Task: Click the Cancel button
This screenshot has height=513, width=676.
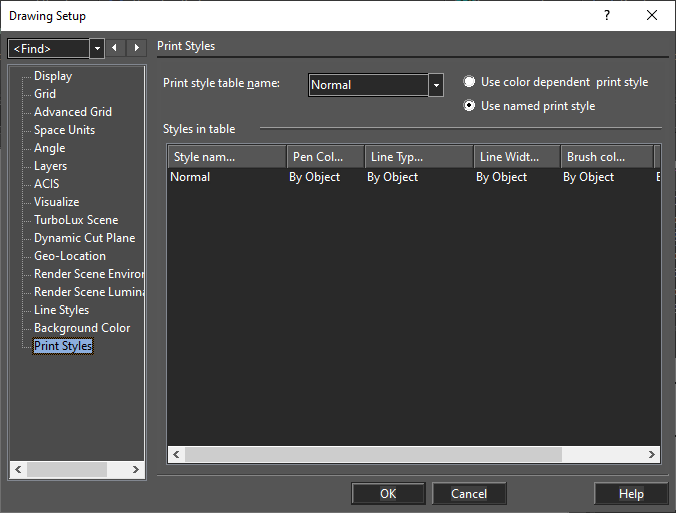Action: [x=469, y=494]
